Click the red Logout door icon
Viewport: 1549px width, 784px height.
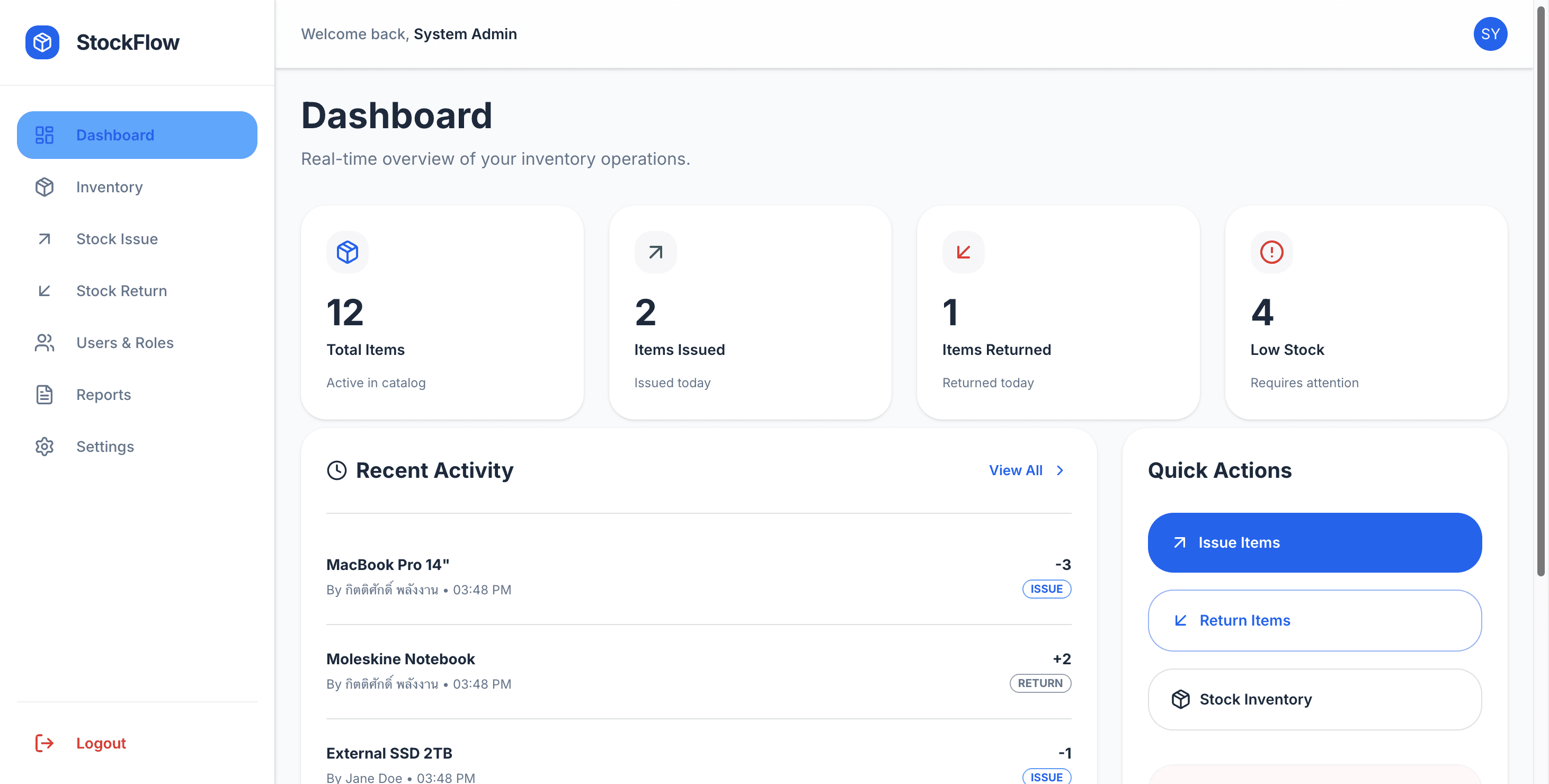pos(44,743)
